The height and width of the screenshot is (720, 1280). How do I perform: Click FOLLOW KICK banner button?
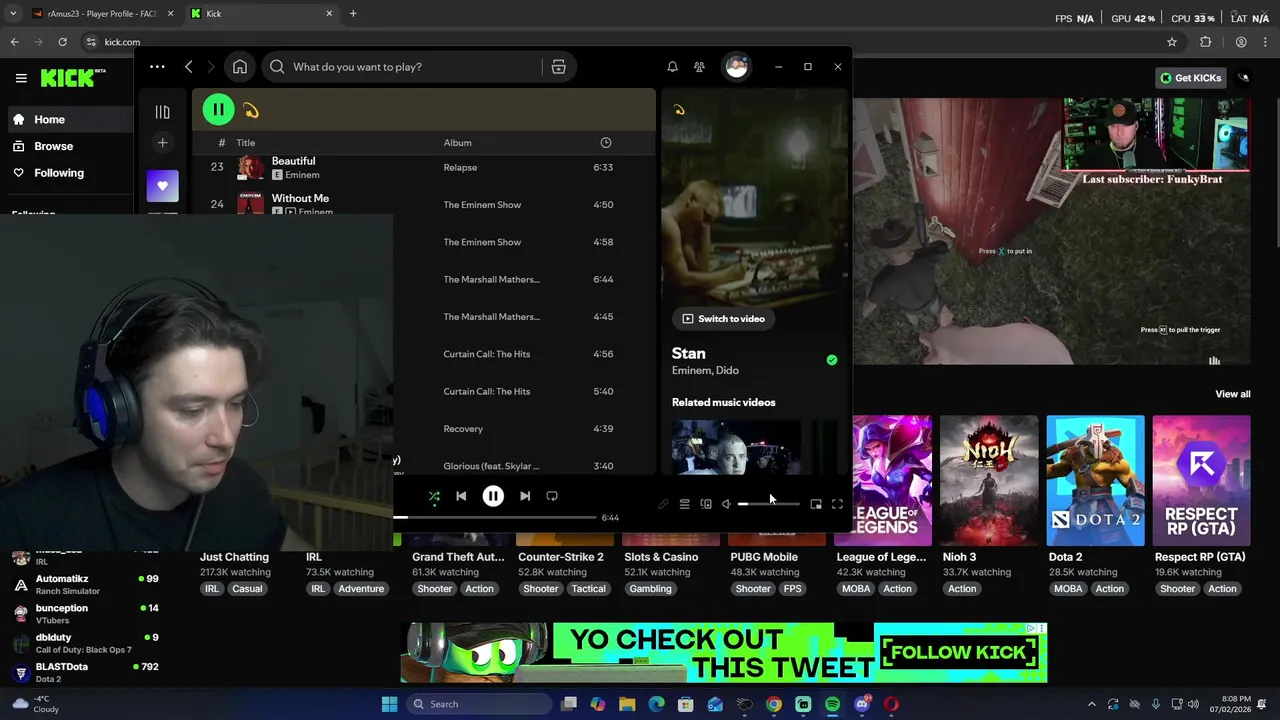tap(959, 653)
